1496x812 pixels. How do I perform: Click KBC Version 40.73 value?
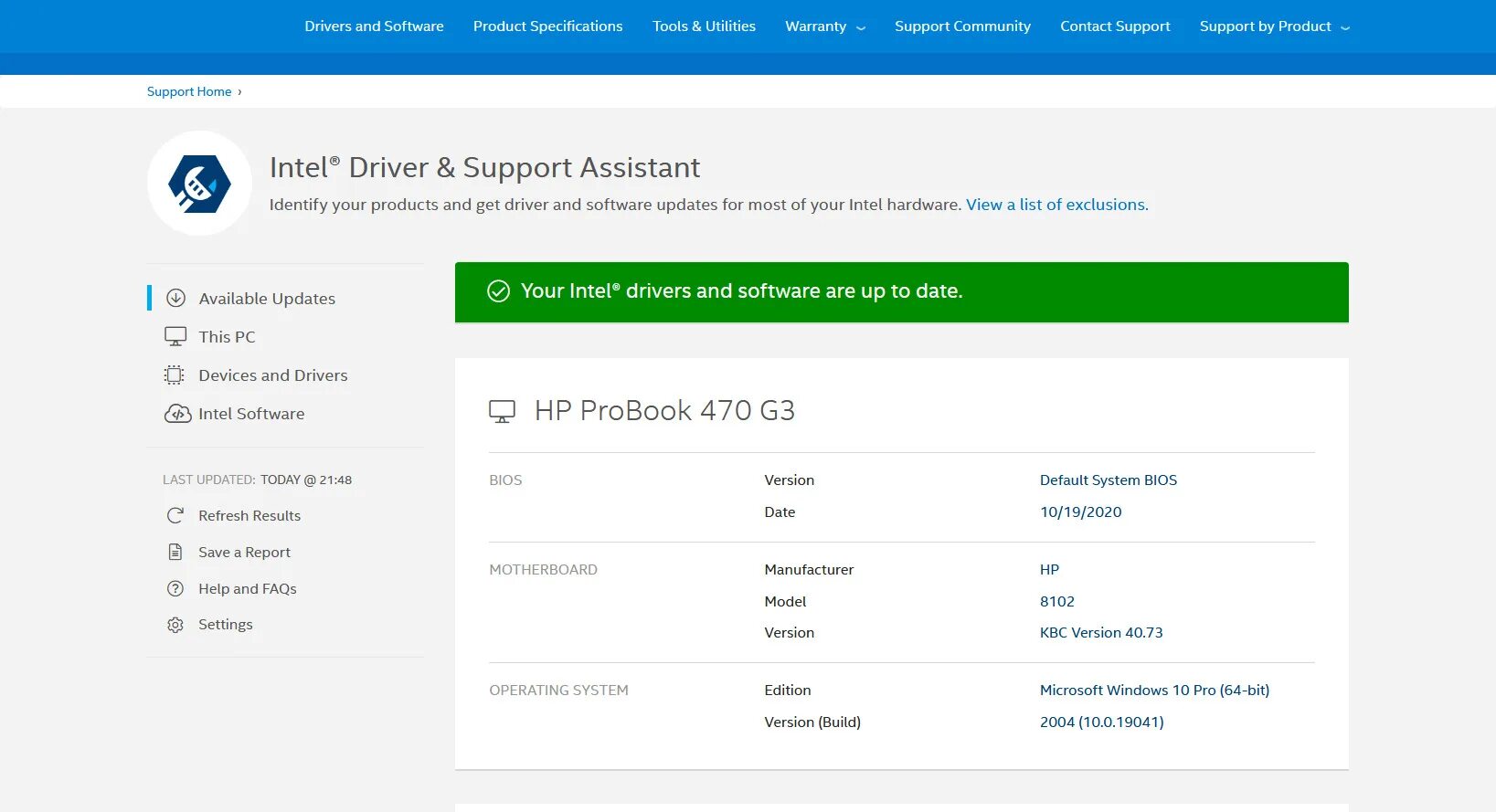point(1101,633)
